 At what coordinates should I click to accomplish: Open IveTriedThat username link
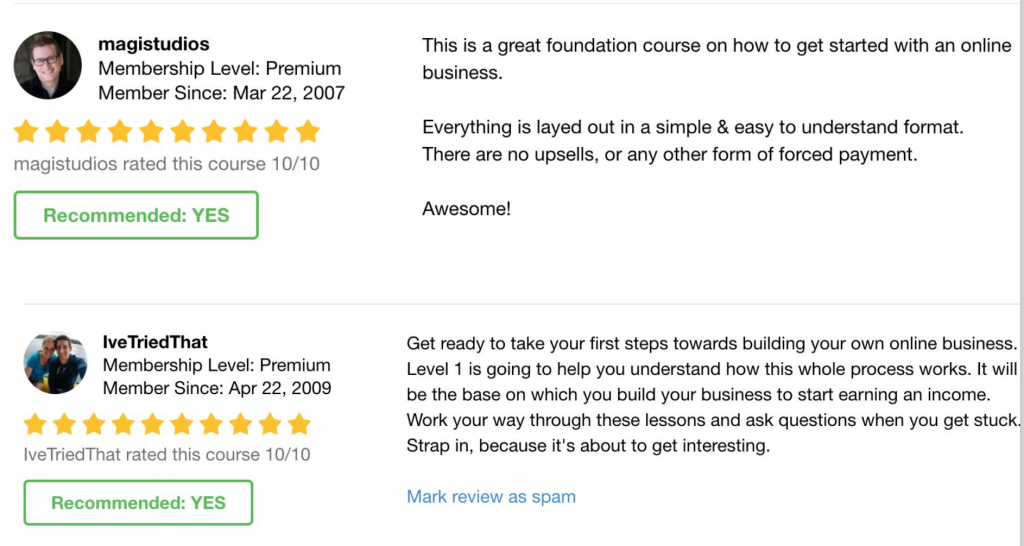155,342
